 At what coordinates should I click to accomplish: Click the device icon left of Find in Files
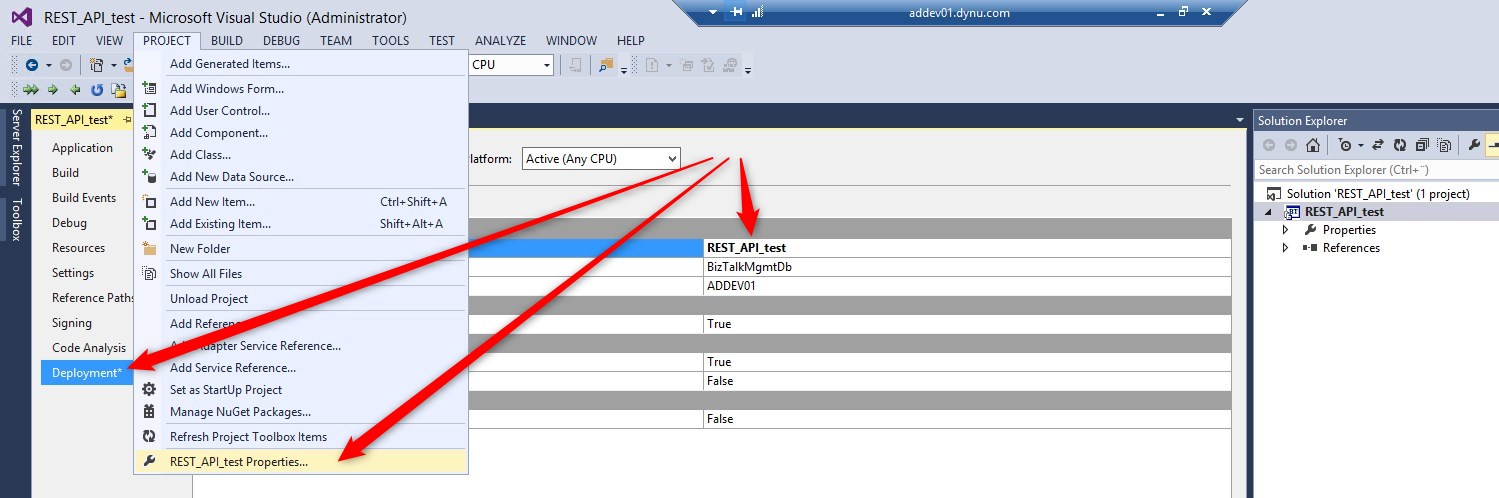tap(576, 65)
